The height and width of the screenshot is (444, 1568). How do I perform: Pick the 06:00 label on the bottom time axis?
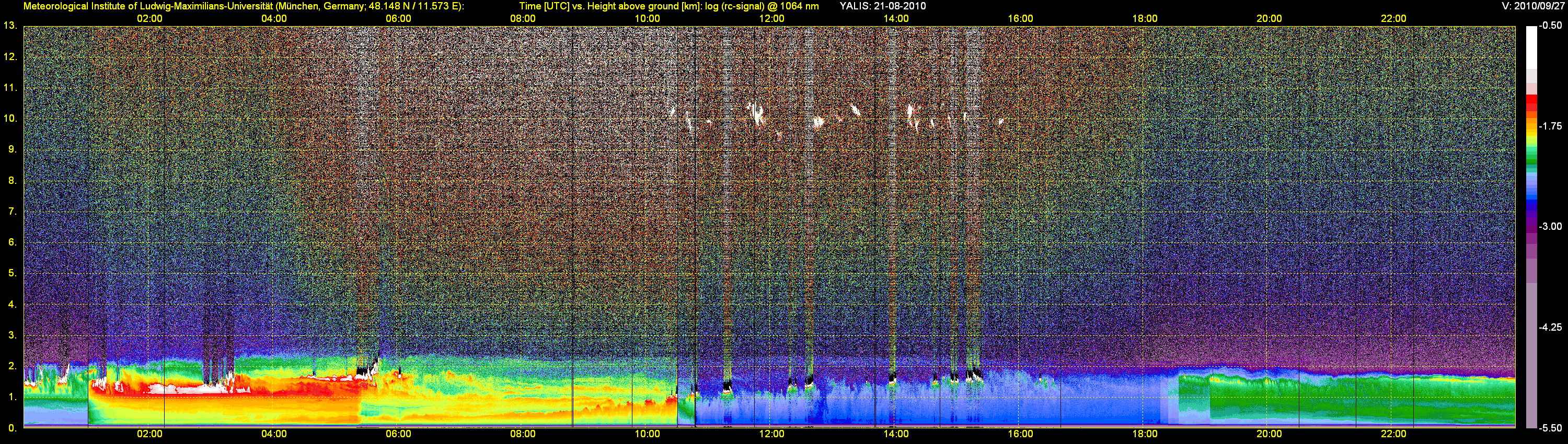point(399,434)
